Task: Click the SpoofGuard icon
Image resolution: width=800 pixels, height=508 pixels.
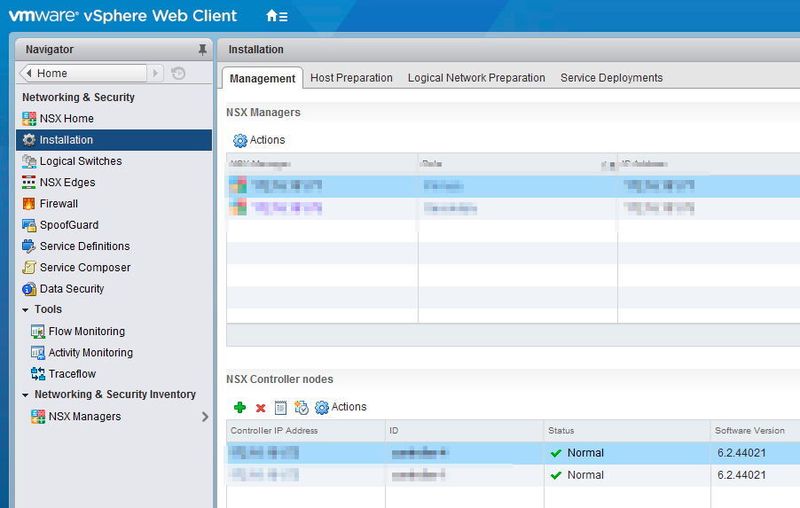Action: tap(29, 225)
